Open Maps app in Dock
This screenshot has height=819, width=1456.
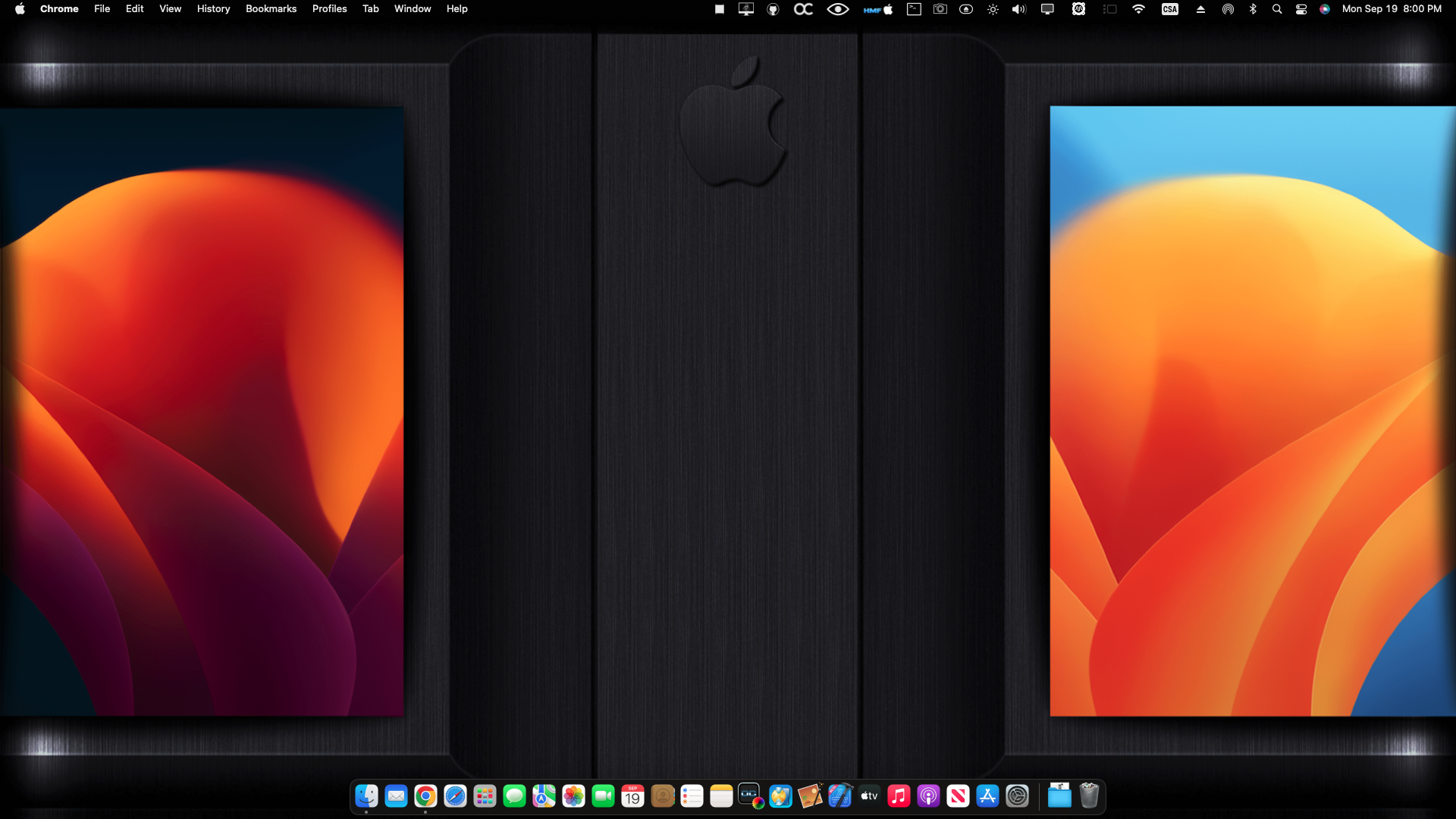click(544, 796)
